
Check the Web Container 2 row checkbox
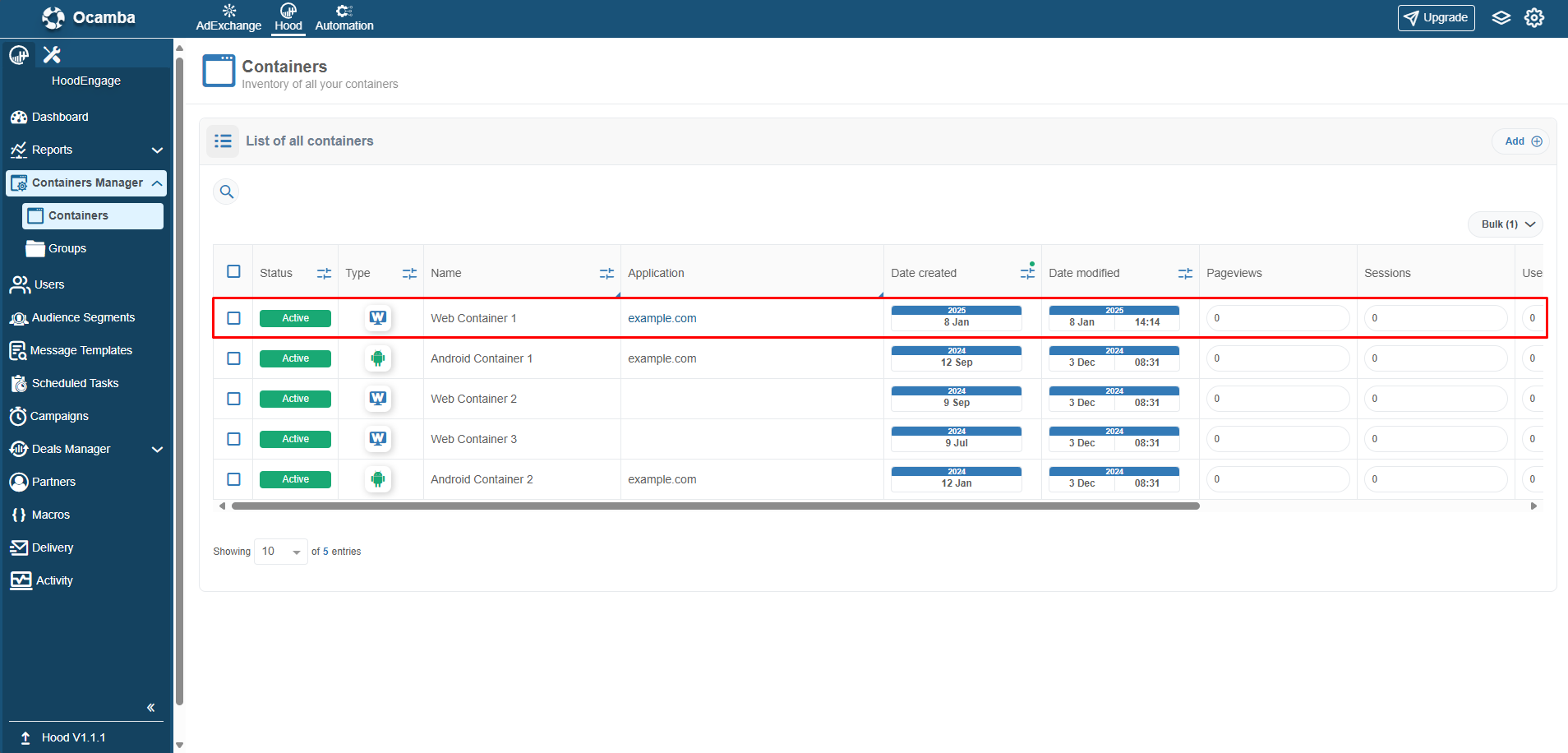point(233,399)
